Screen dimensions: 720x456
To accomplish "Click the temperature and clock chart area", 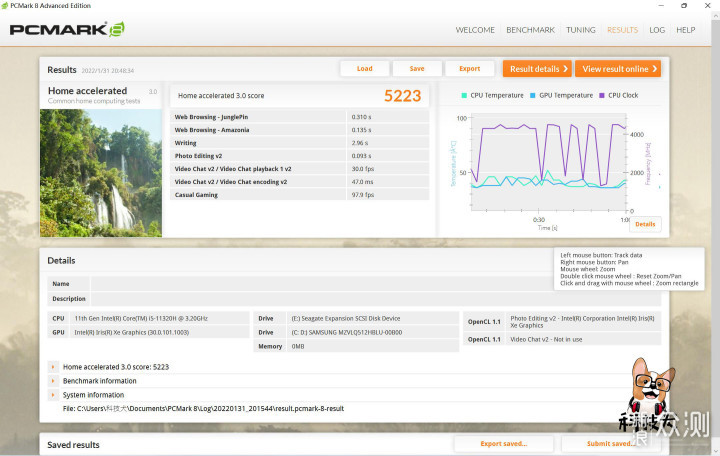I will 549,164.
